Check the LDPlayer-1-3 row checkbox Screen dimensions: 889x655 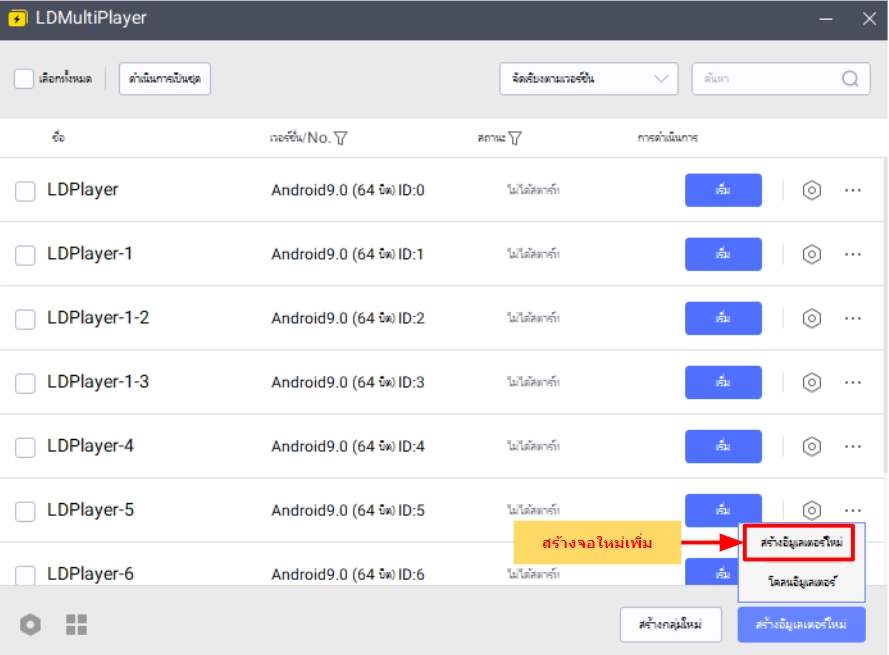click(25, 383)
